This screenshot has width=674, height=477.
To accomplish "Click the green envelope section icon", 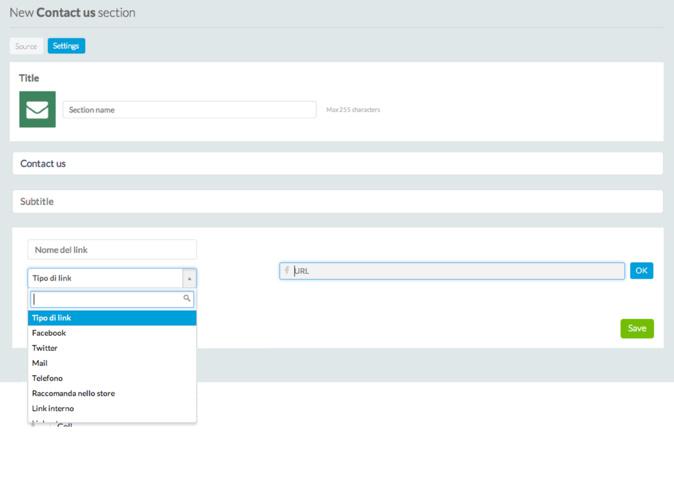I will point(37,109).
